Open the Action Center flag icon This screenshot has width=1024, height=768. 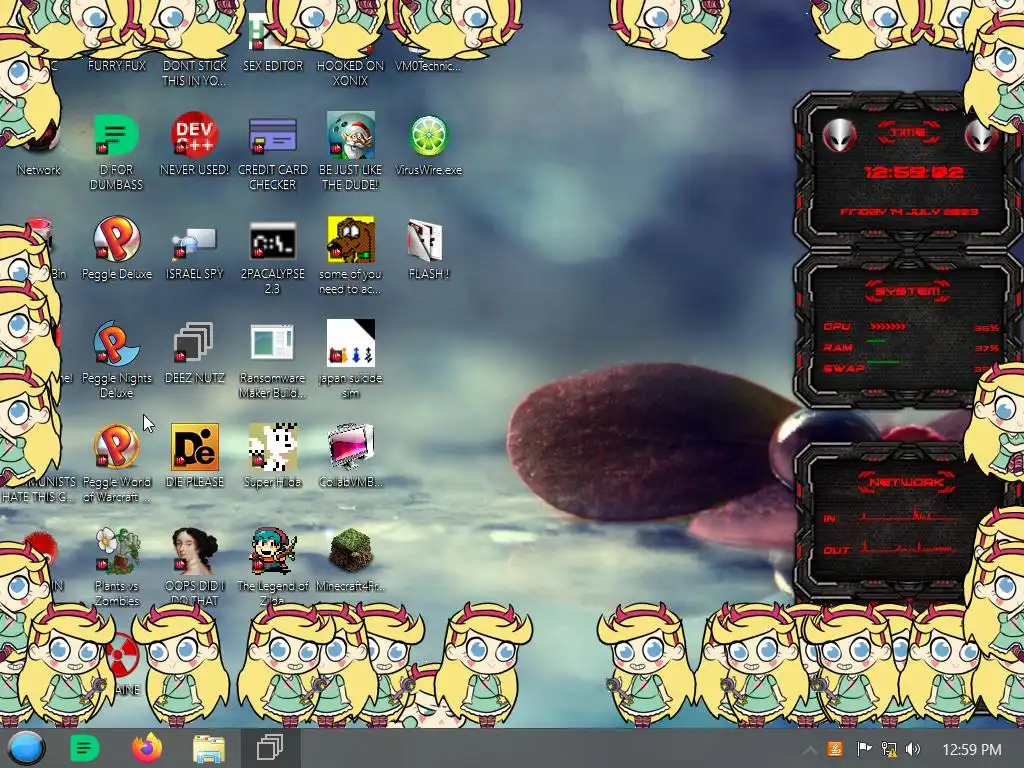click(864, 749)
